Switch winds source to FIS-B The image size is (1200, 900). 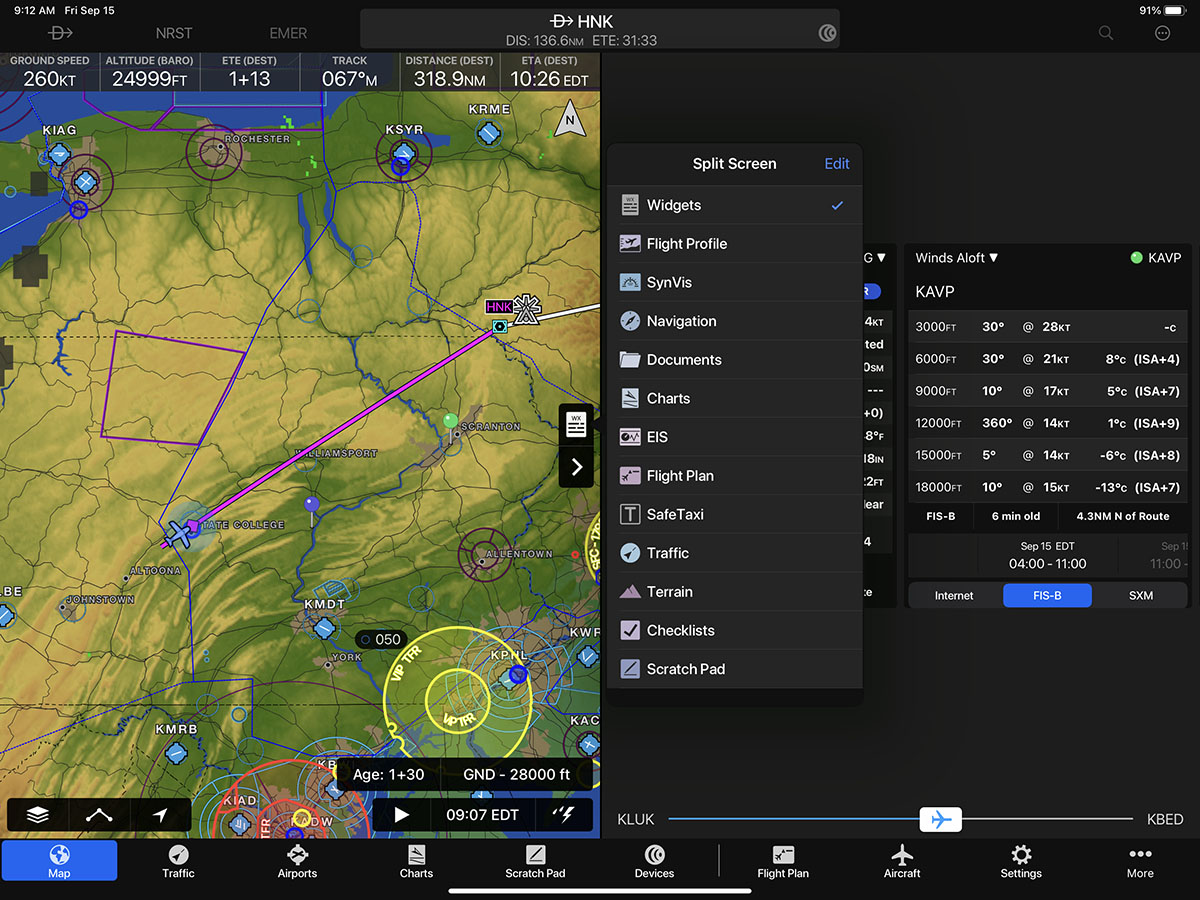tap(1047, 595)
